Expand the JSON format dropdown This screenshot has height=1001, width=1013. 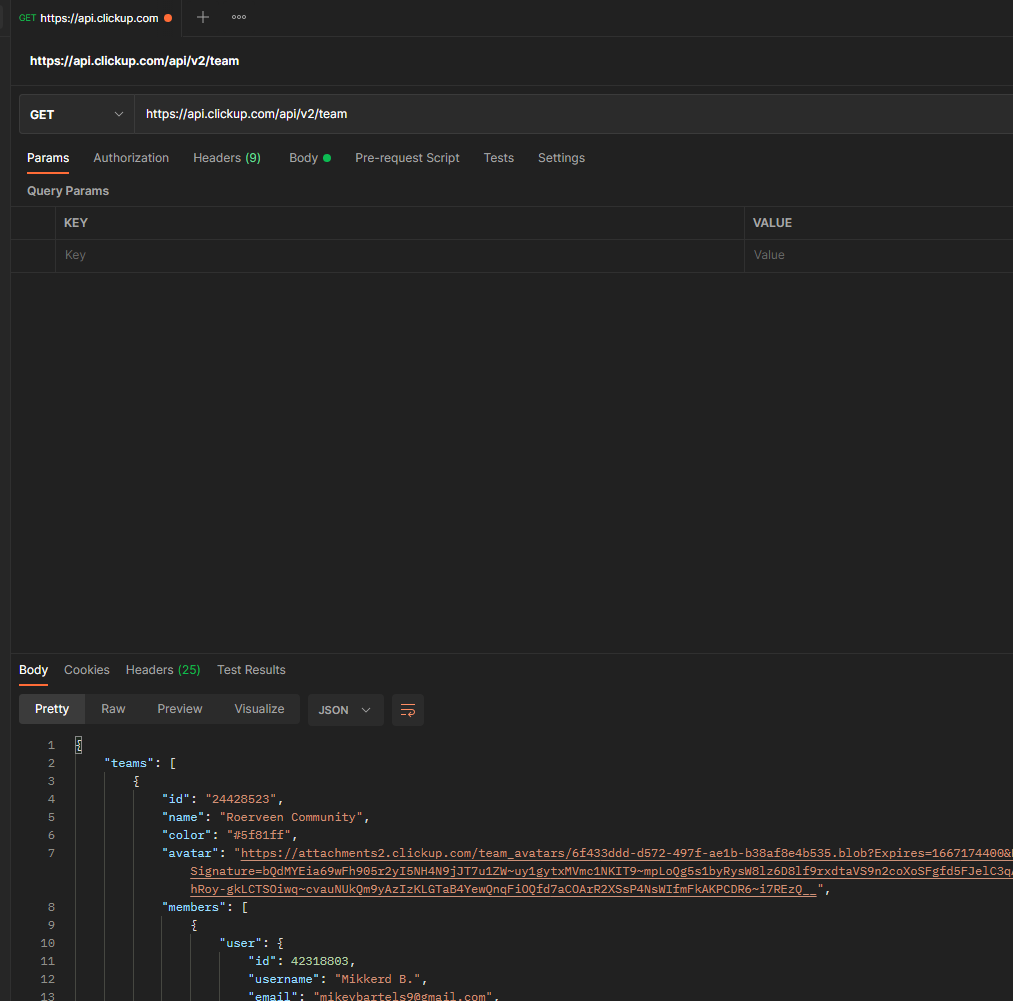tap(345, 710)
